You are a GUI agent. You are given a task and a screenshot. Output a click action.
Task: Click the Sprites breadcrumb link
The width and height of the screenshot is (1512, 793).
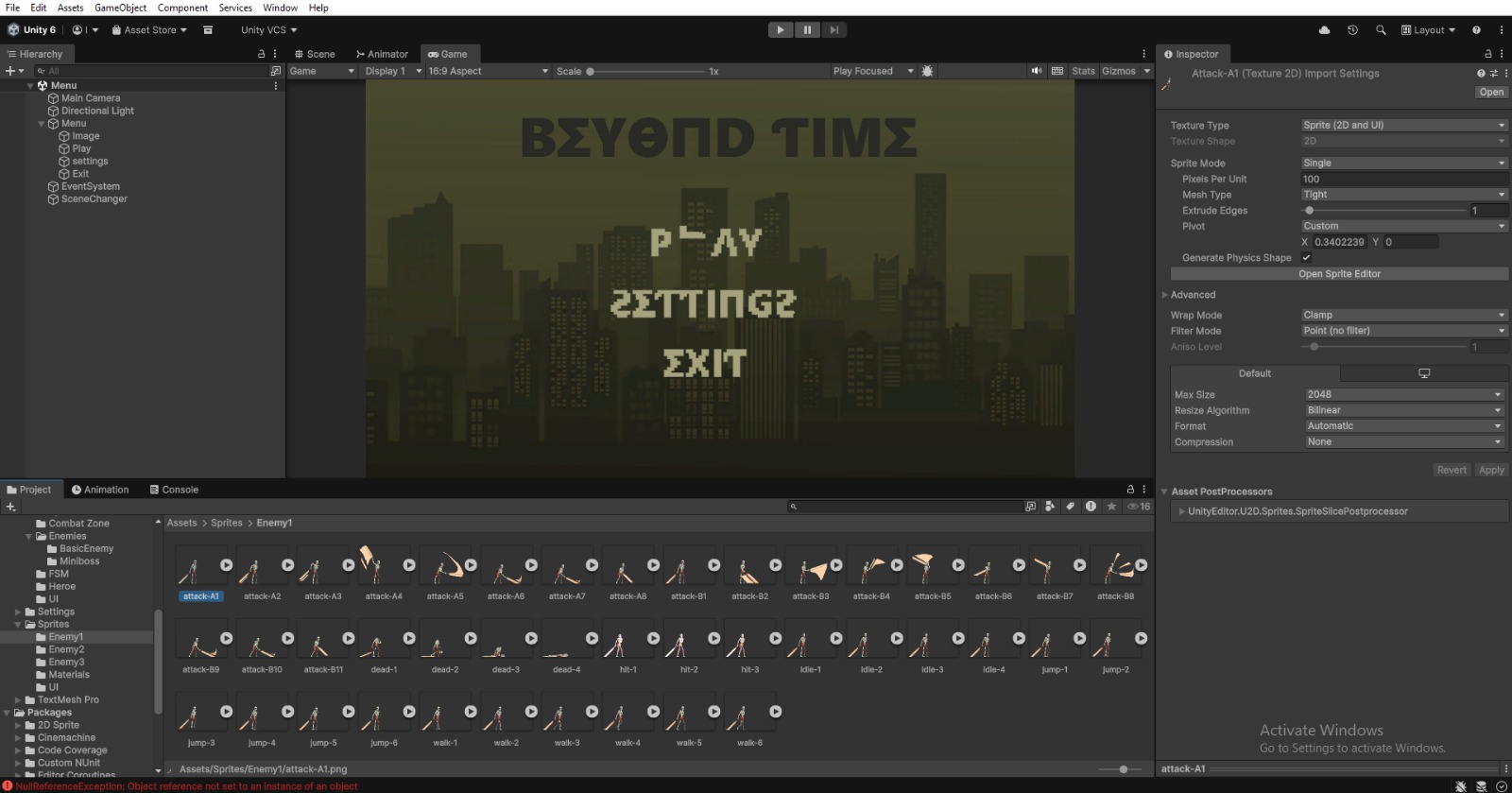coord(227,523)
